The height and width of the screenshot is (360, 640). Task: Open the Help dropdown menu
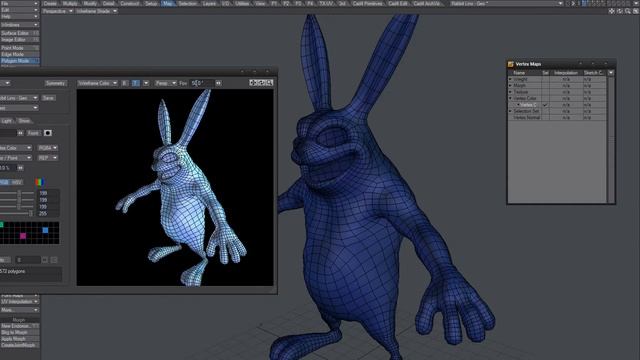[19, 16]
